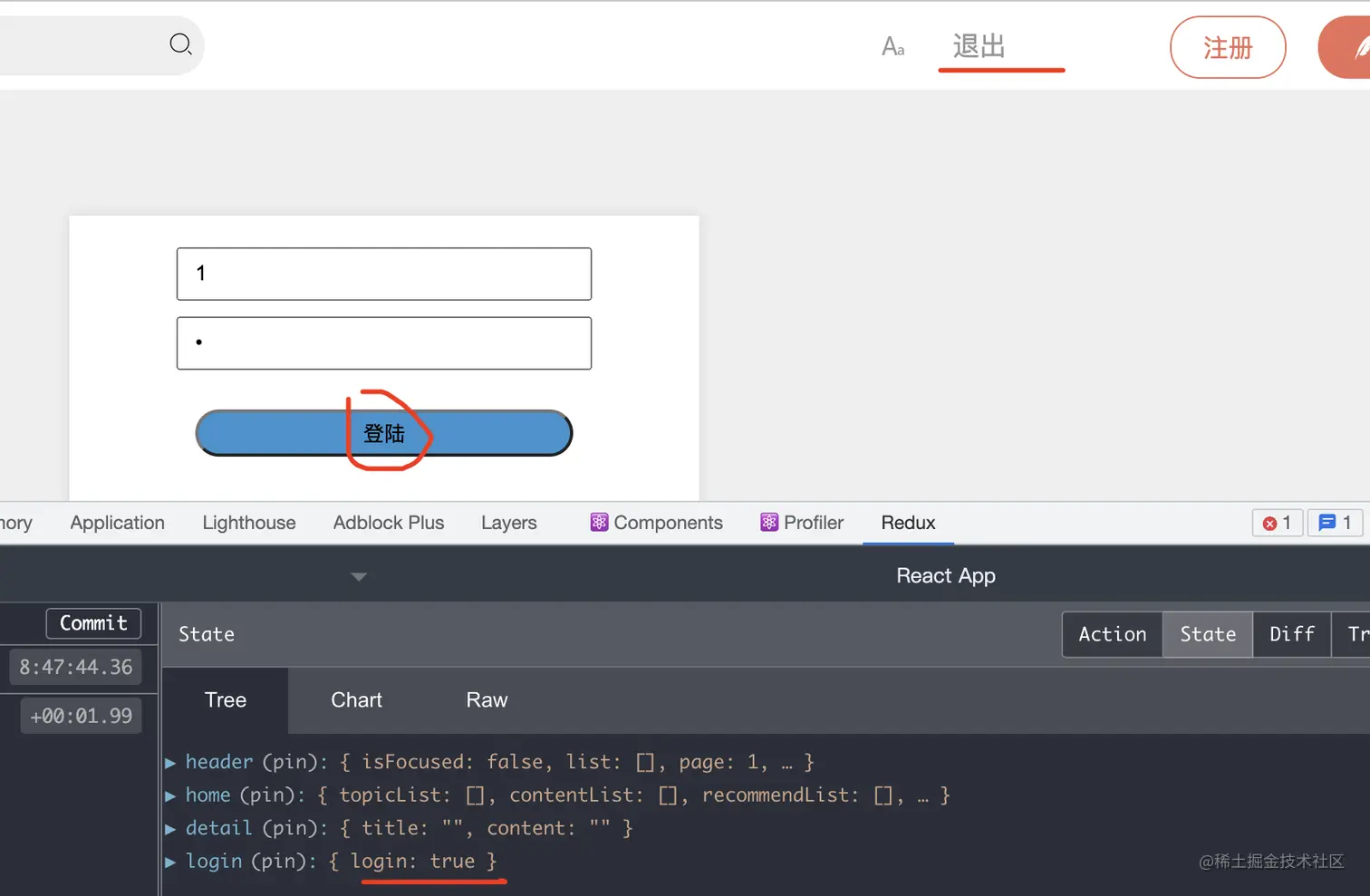Click the 登陆 login button

coord(384,433)
